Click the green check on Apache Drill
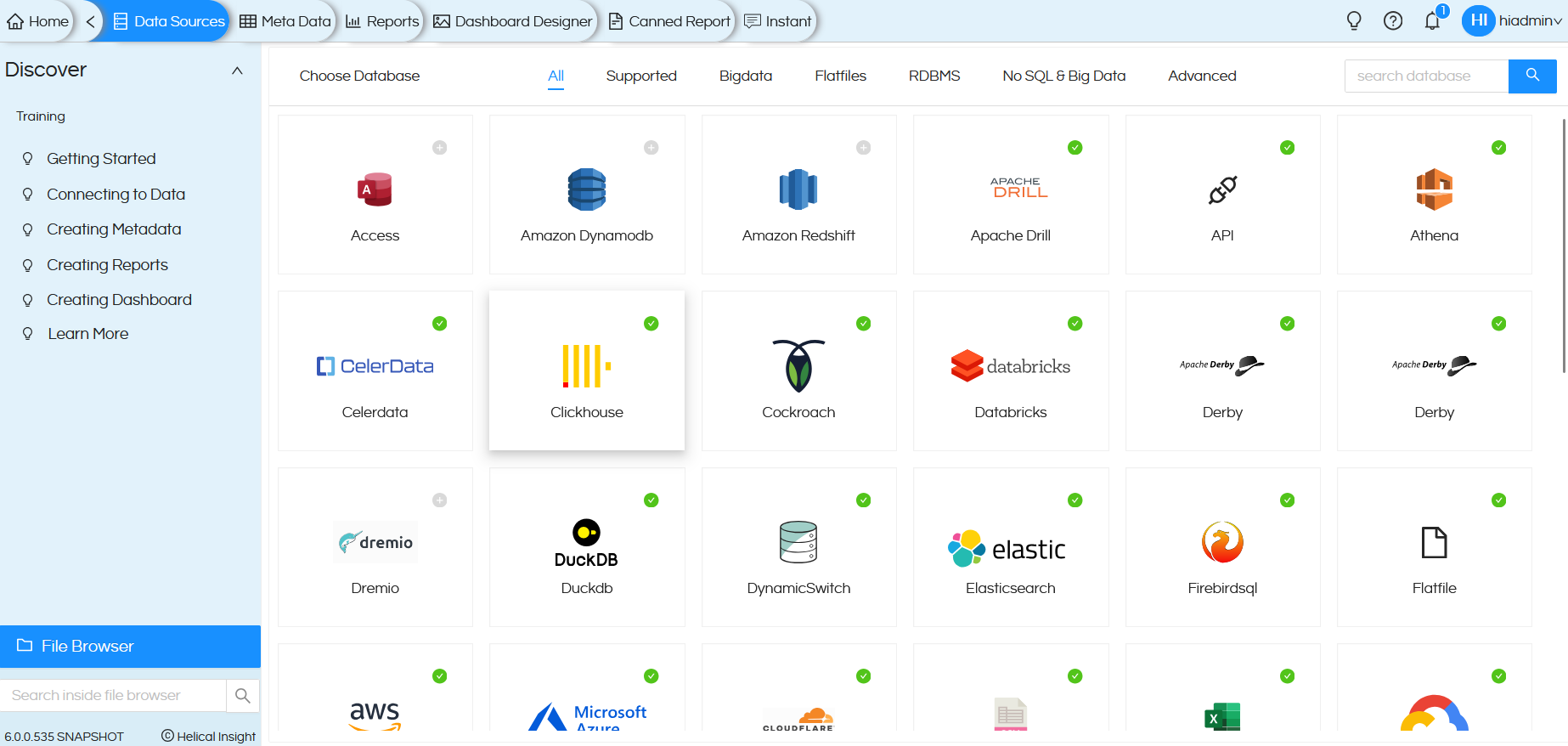The height and width of the screenshot is (746, 1568). [x=1075, y=148]
